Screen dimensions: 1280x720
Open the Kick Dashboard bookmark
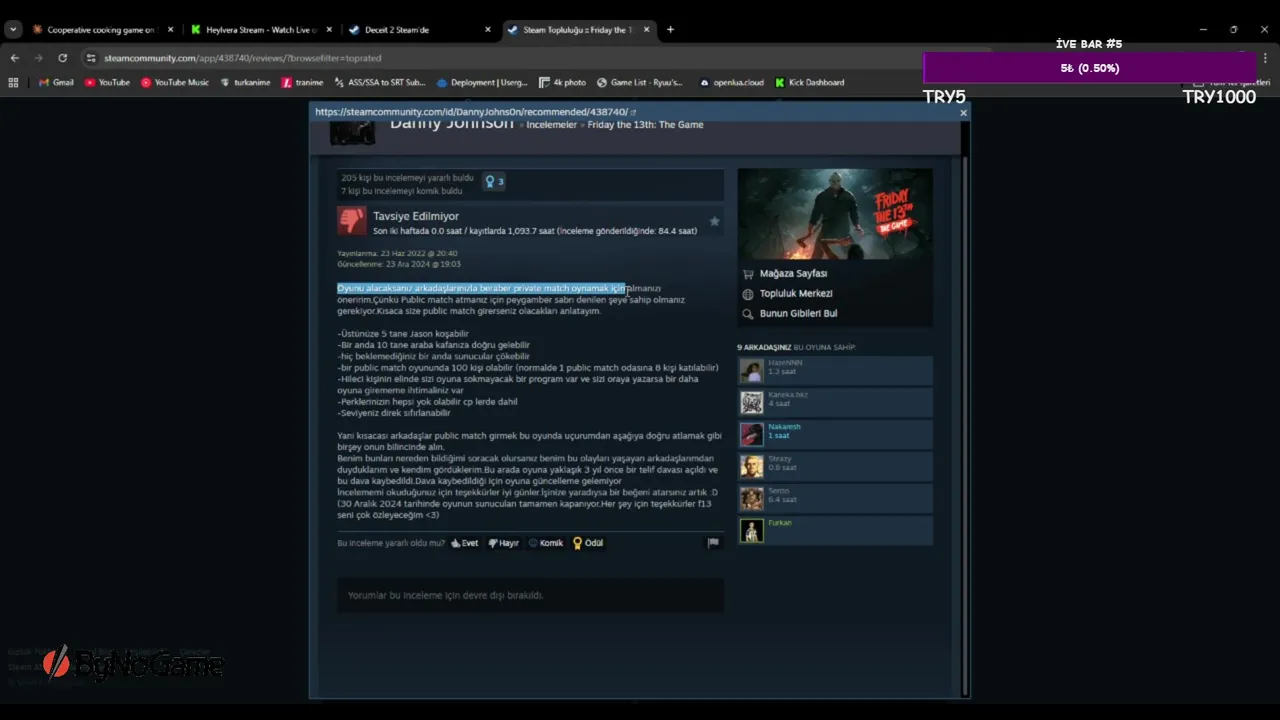pos(810,83)
